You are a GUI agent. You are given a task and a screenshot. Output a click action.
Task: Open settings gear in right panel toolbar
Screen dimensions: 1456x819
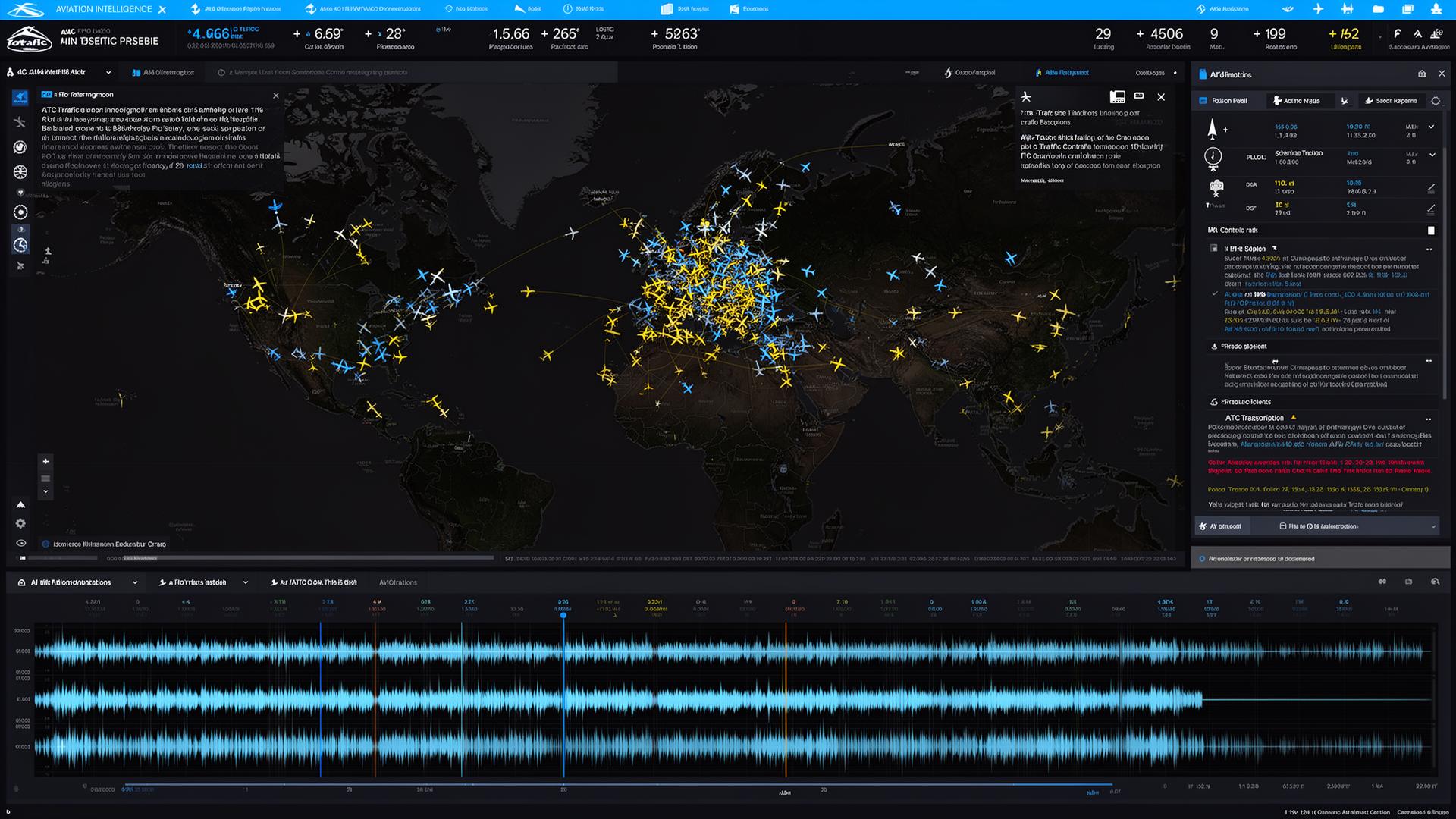(1436, 101)
